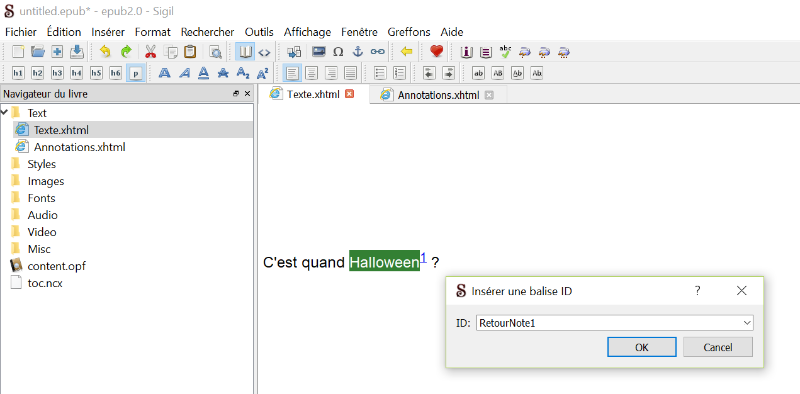Collapse the Text folder in book browser
This screenshot has height=394, width=800.
(x=5, y=112)
